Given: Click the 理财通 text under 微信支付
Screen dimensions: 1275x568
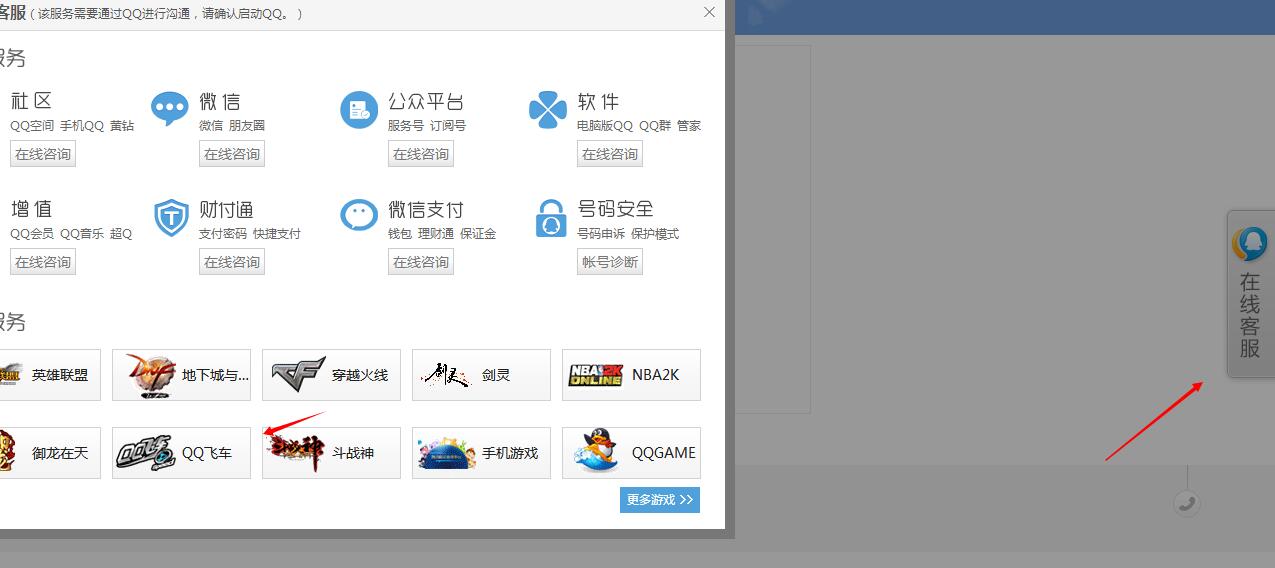Looking at the screenshot, I should (436, 234).
